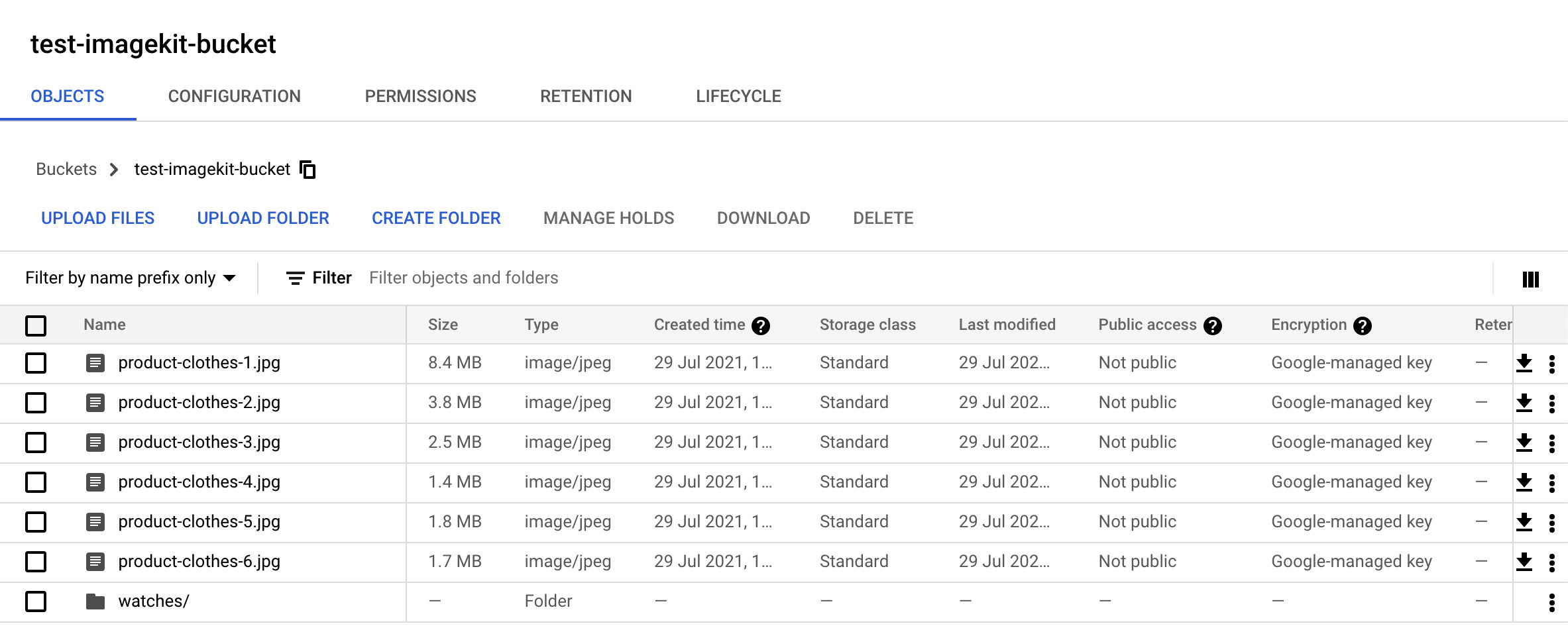This screenshot has height=628, width=1568.
Task: Check the box for product-clothes-6.jpg
Action: 36,562
